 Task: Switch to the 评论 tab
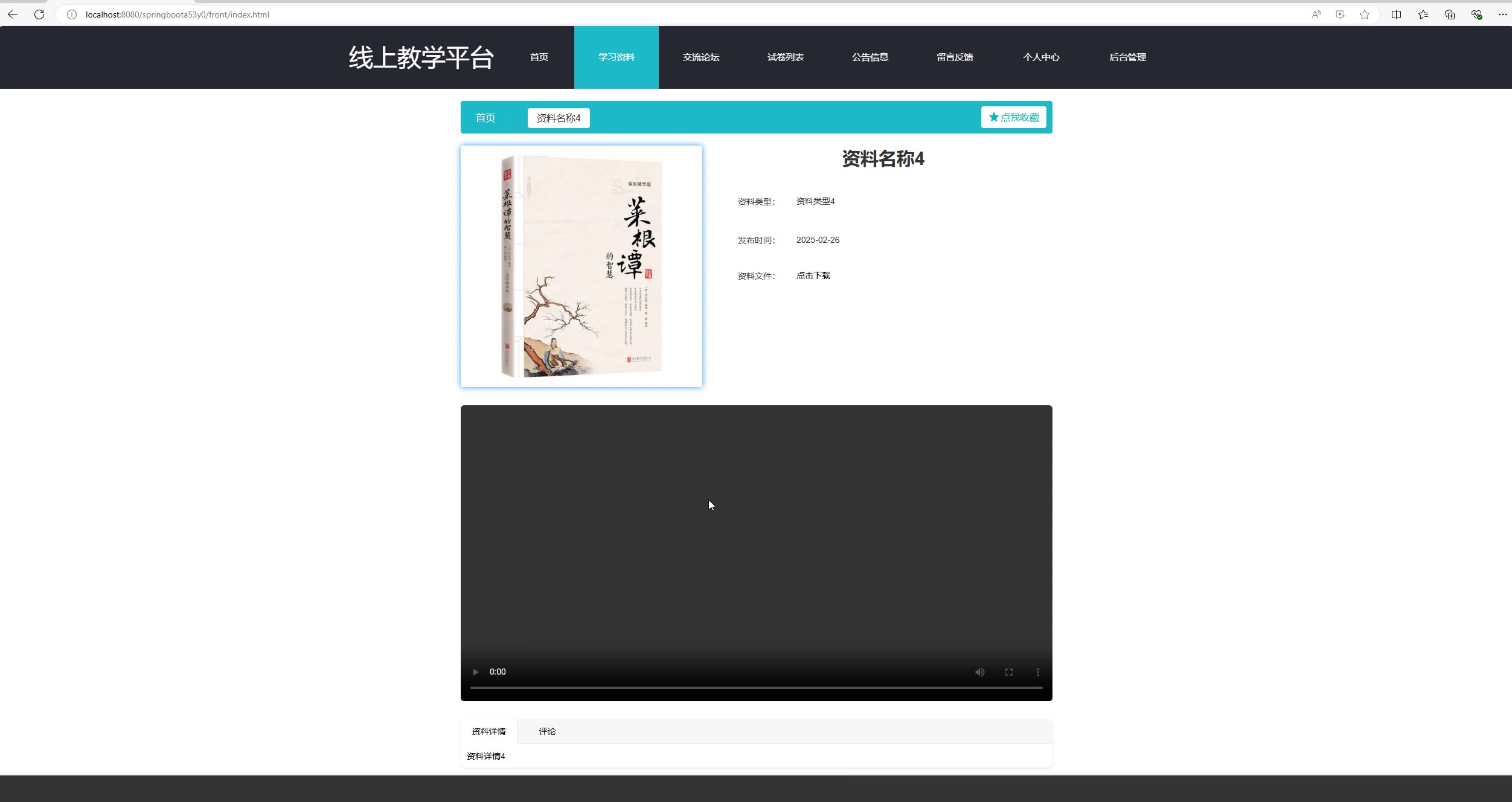coord(547,731)
